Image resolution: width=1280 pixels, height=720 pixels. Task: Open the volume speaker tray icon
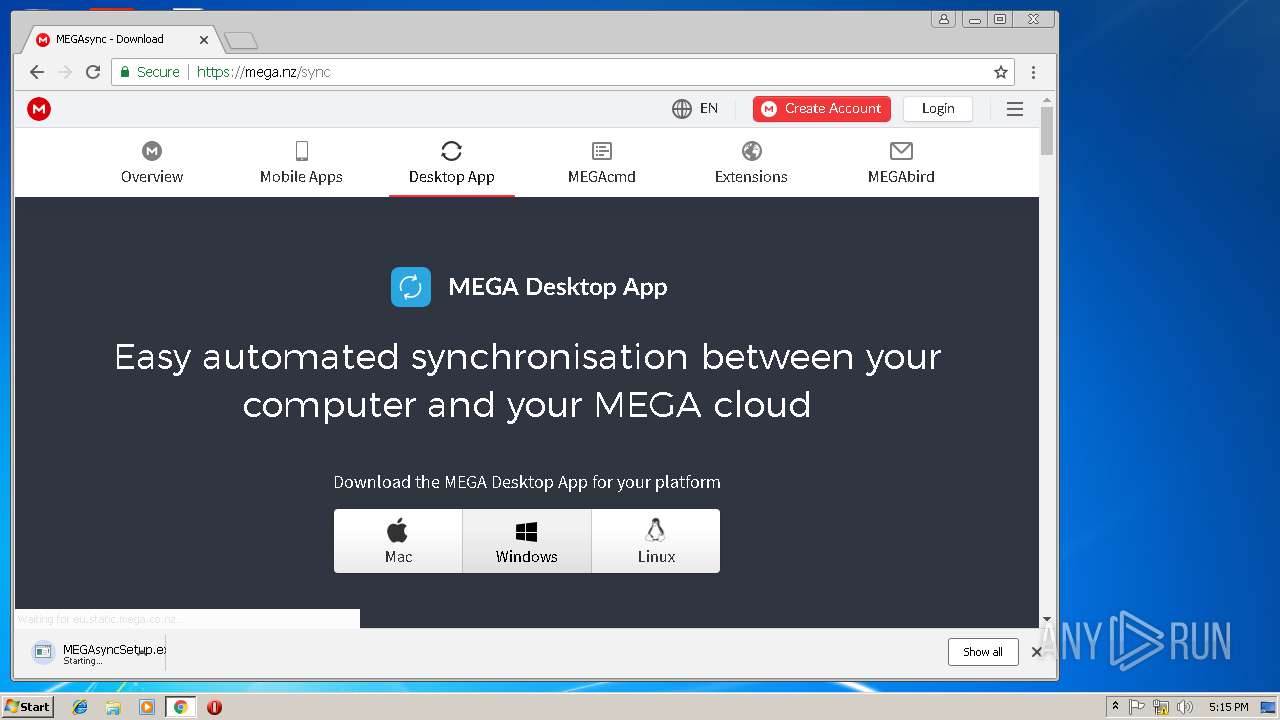coord(1185,707)
